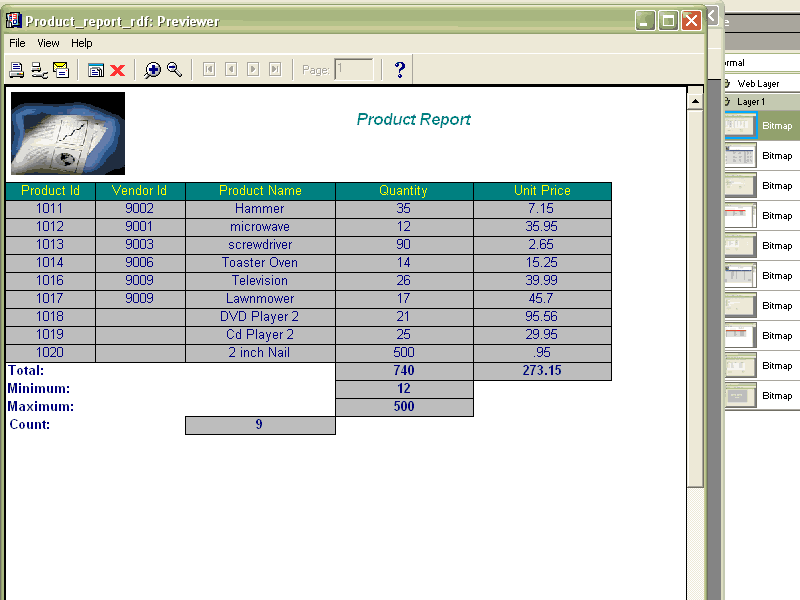This screenshot has height=600, width=800.
Task: Click the blue question mark help icon
Action: pos(399,70)
